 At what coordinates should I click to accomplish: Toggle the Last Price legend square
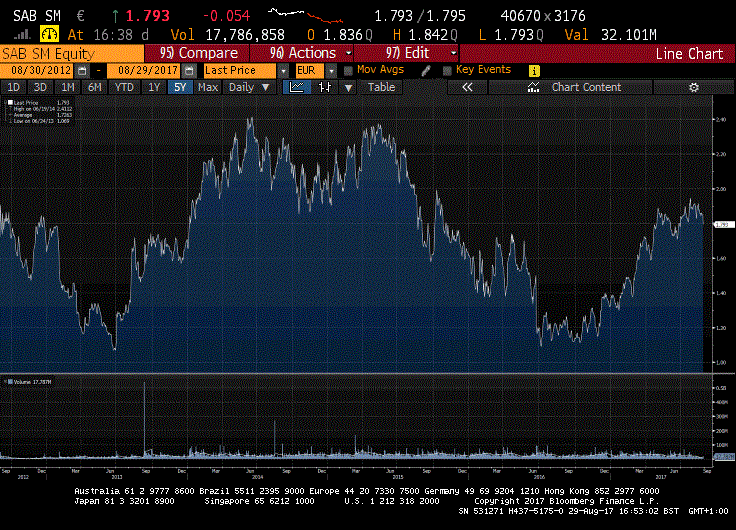(x=10, y=102)
